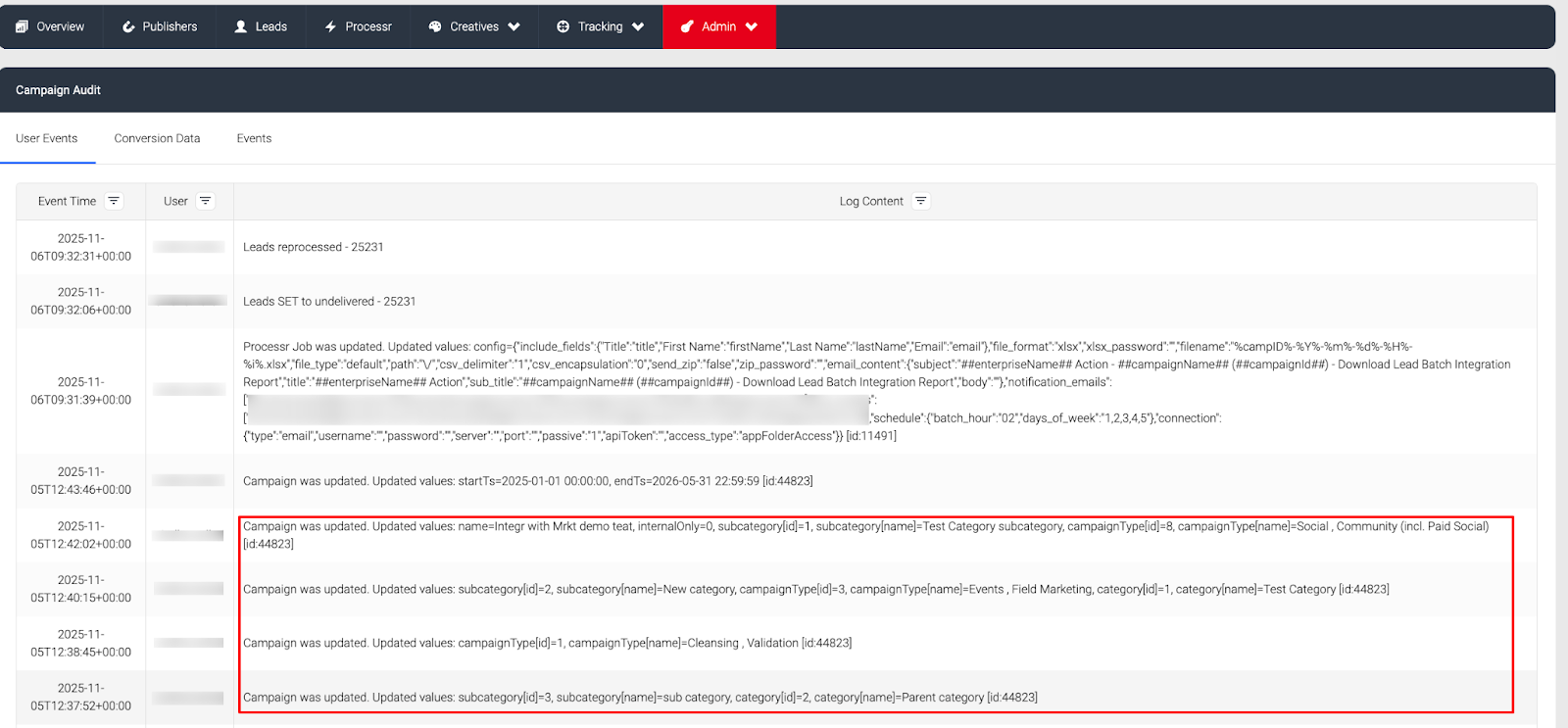Click the event time 05T12:43:46+00:00
This screenshot has width=1568, height=728.
tap(80, 480)
